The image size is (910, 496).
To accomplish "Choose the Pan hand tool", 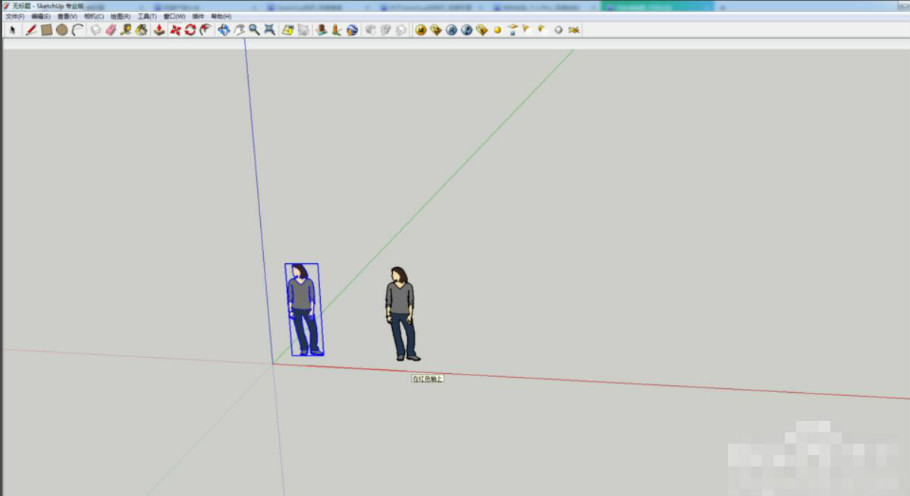I will pos(239,30).
